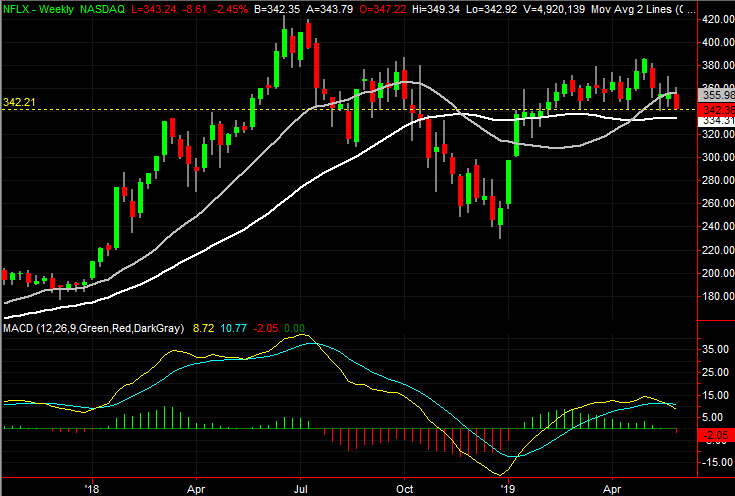Click the 25.00 MACD axis label
The width and height of the screenshot is (735, 496).
tap(716, 372)
